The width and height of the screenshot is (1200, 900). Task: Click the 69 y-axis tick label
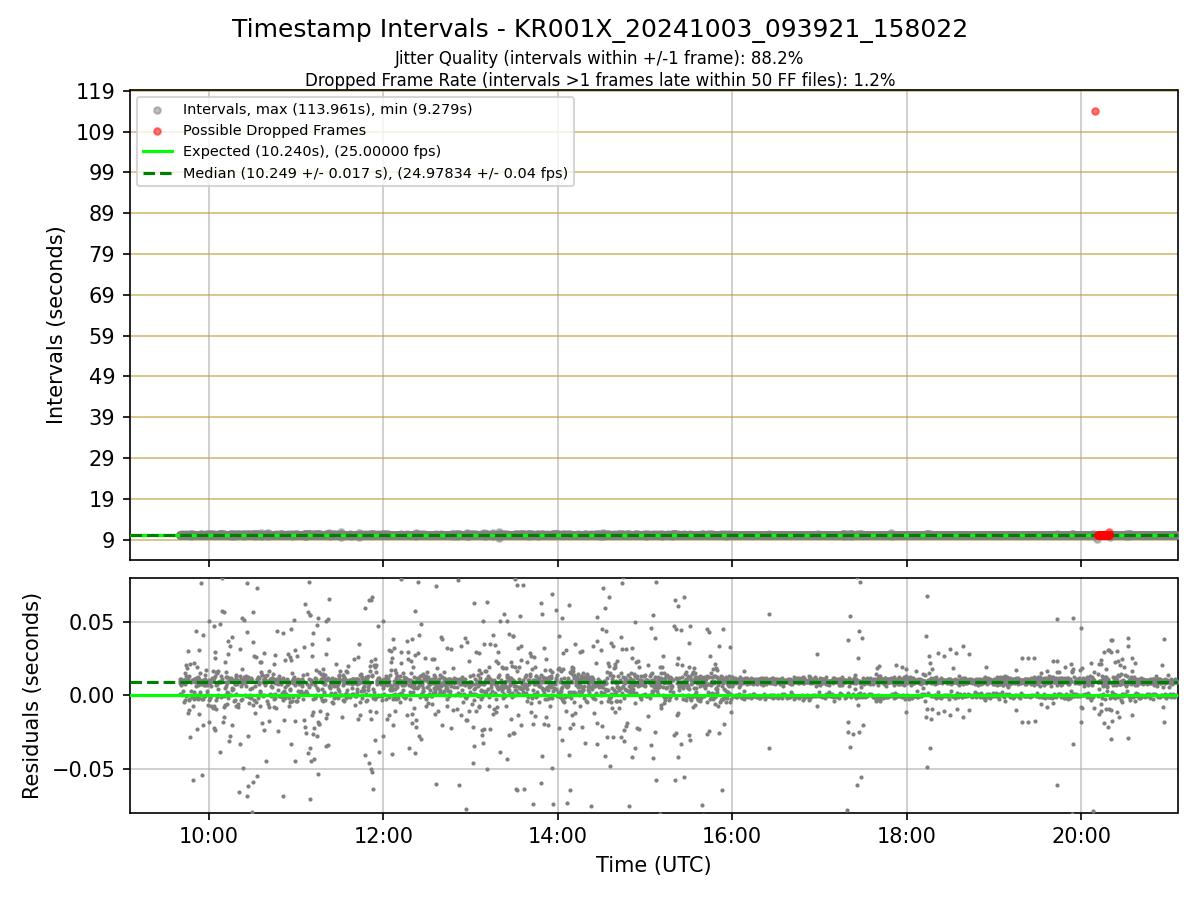click(x=104, y=295)
